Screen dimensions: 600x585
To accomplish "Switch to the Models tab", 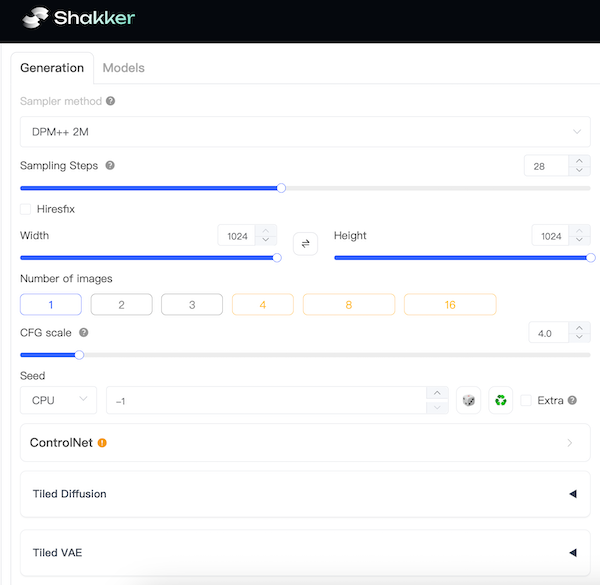I will 123,68.
